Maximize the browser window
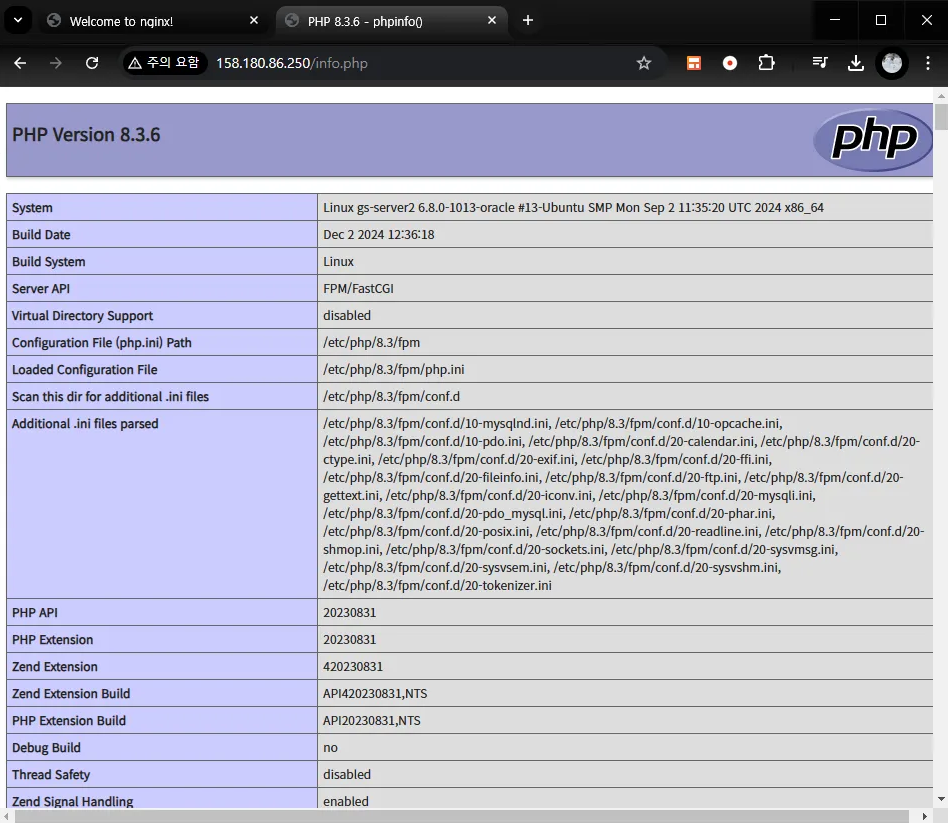 click(x=881, y=20)
